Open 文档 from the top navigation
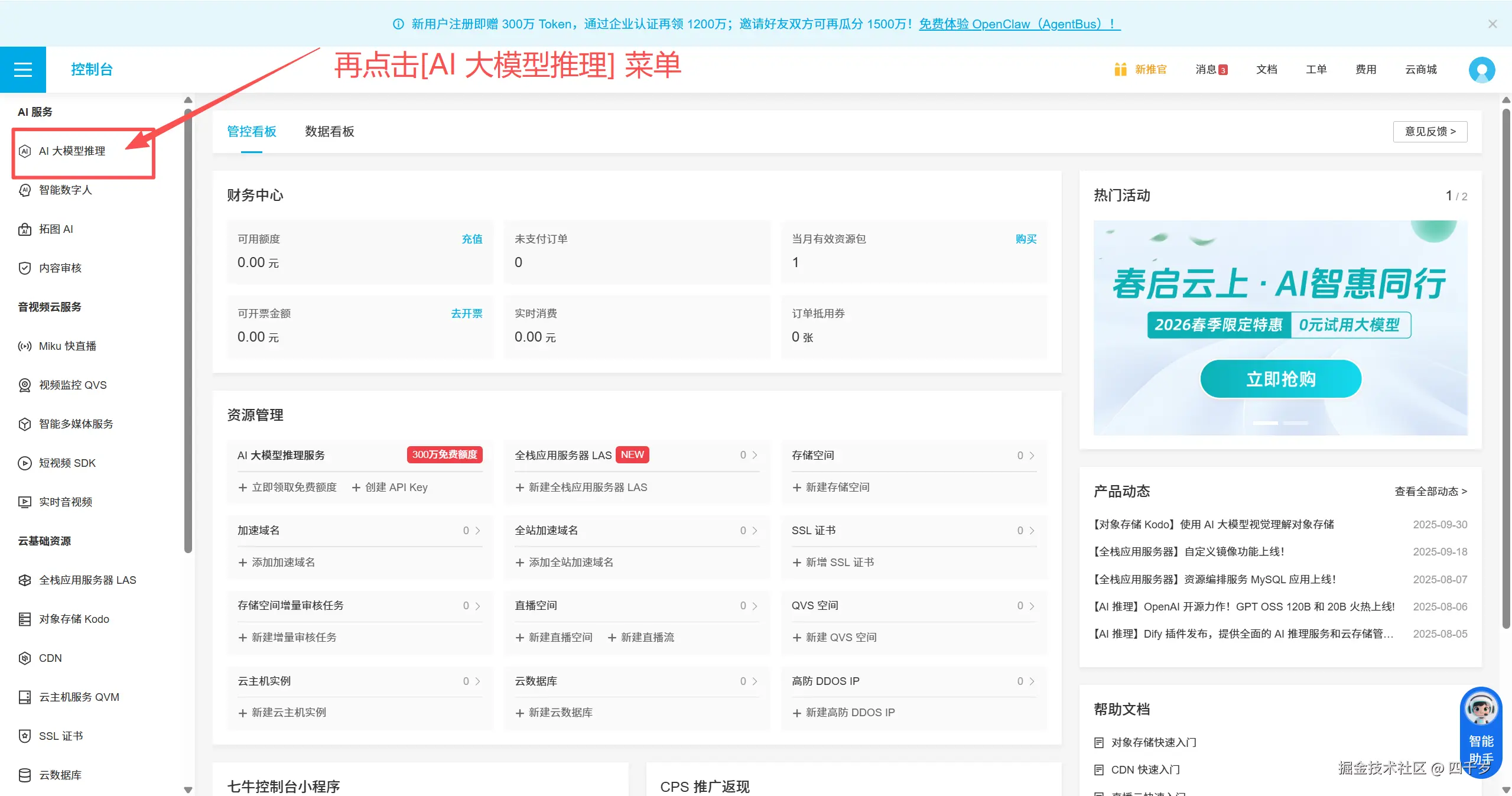Image resolution: width=1512 pixels, height=796 pixels. tap(1266, 69)
